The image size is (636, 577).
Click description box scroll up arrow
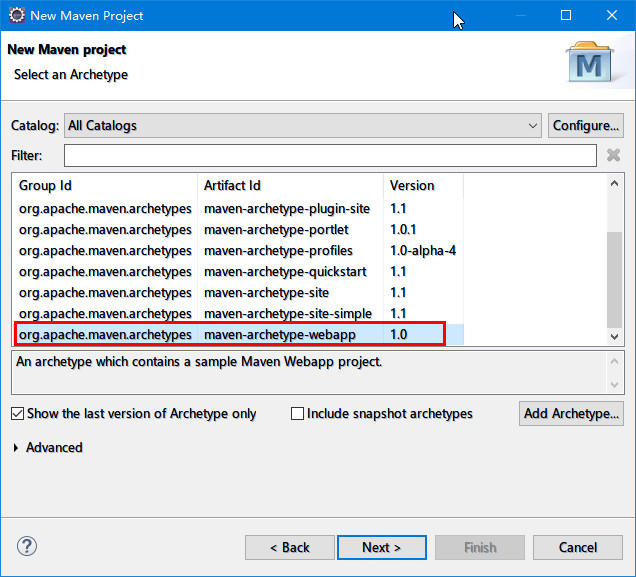(614, 361)
